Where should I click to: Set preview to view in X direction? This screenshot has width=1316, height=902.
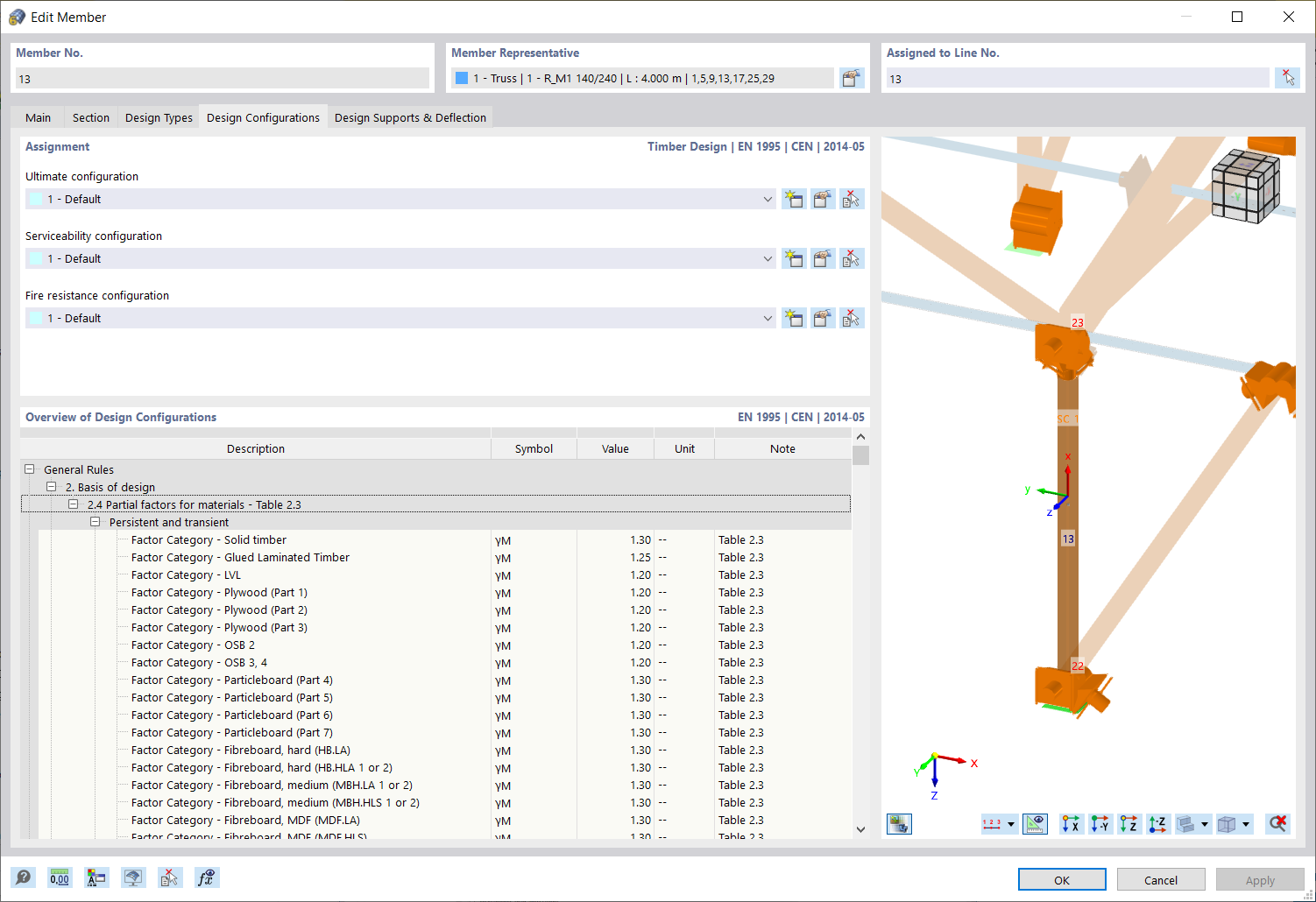(x=1072, y=824)
